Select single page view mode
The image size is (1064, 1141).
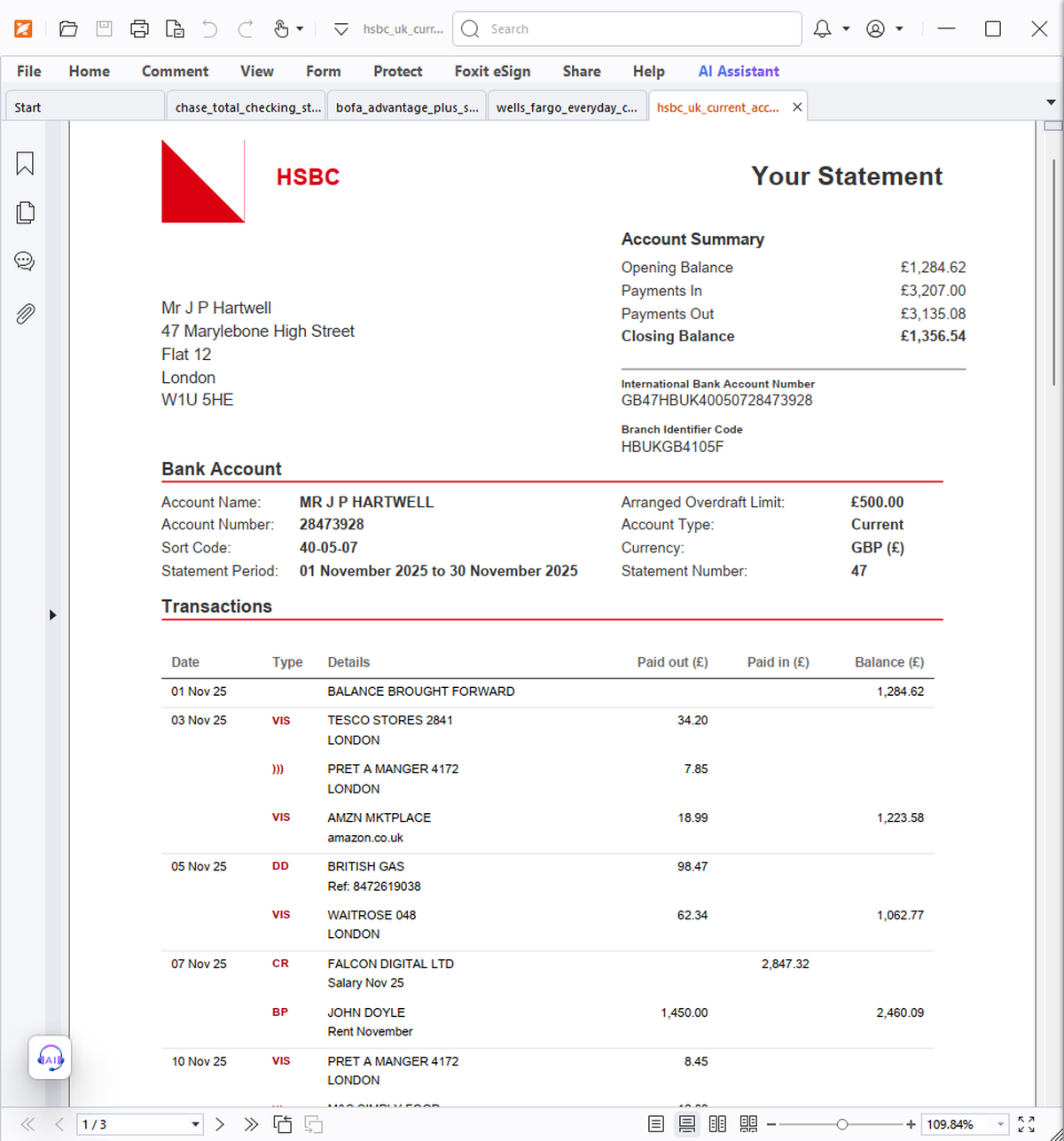[x=655, y=1124]
